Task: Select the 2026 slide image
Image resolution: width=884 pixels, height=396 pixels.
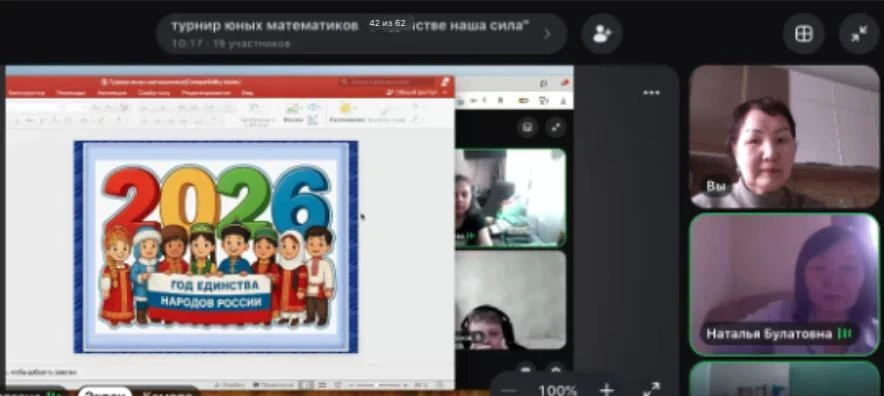Action: (216, 247)
